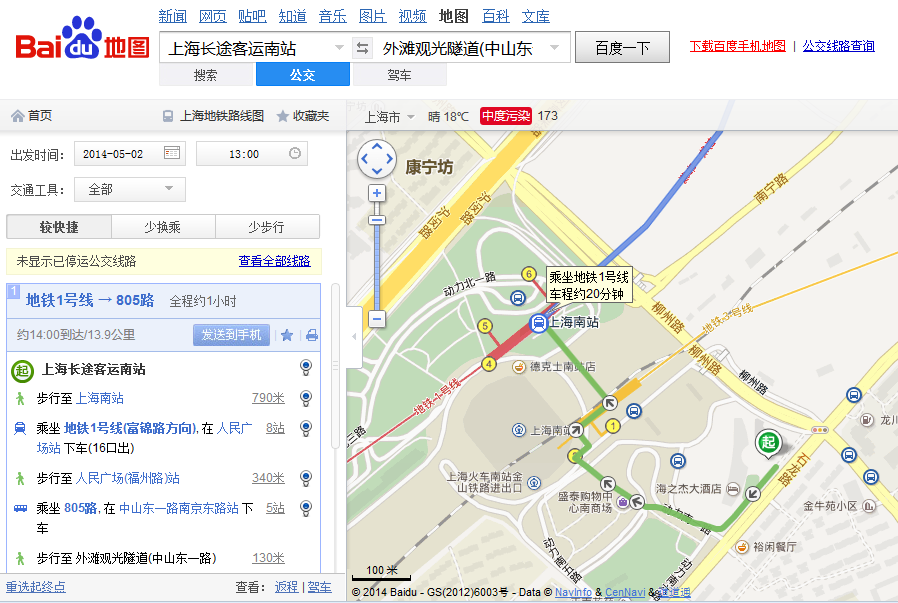Open the 百科 top navigation link
The width and height of the screenshot is (898, 603).
[496, 16]
